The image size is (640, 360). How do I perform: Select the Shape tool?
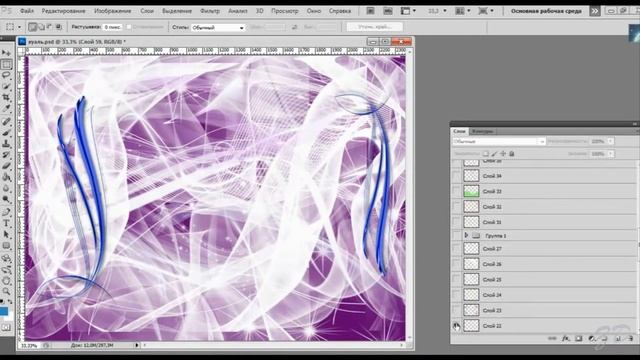pos(6,245)
